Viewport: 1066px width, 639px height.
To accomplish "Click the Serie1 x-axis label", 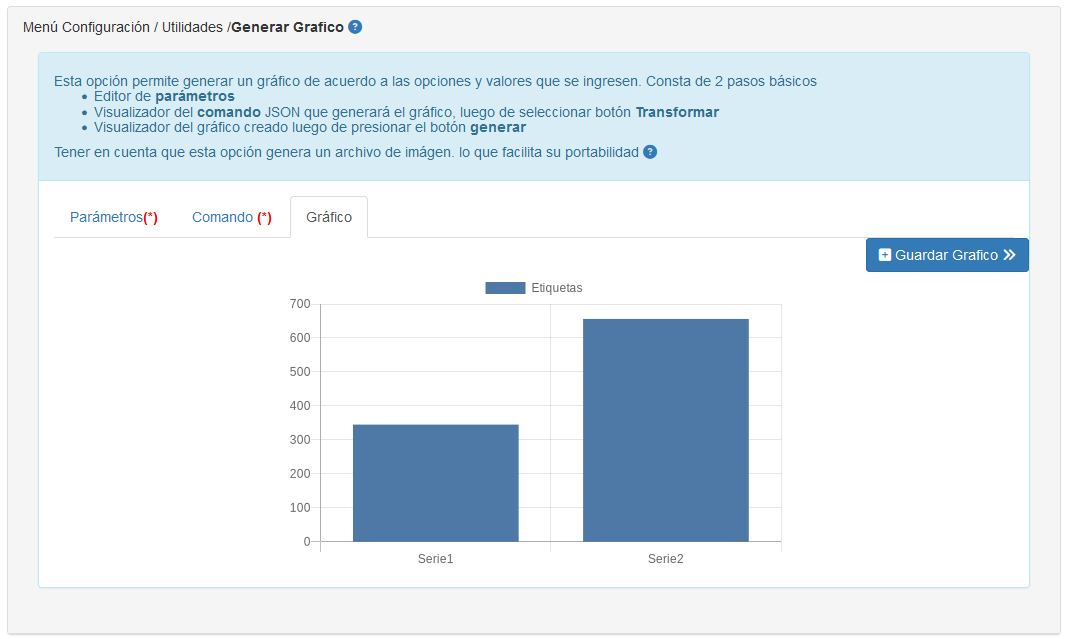I will click(435, 559).
